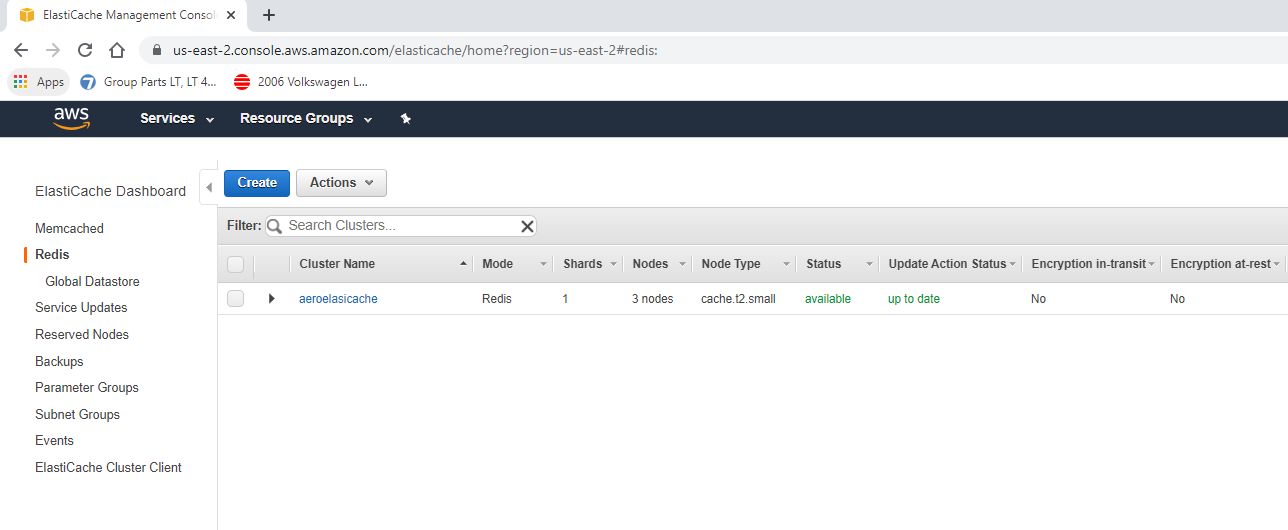This screenshot has width=1288, height=530.
Task: Open ElastiCache Dashboard in sidebar
Action: [x=110, y=191]
